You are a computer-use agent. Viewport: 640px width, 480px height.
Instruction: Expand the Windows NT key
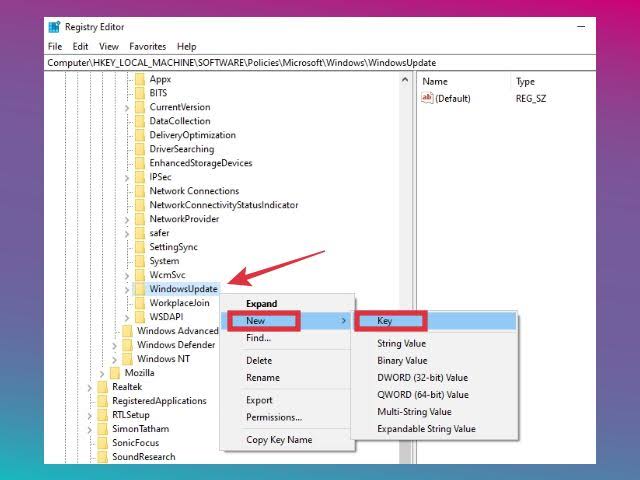point(114,360)
